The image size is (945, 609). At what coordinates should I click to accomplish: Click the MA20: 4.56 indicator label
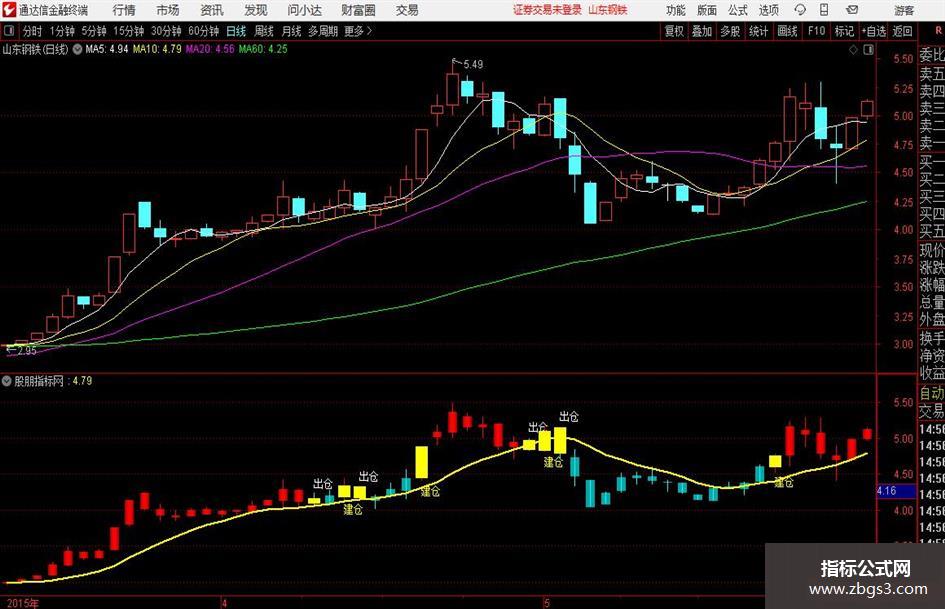pos(210,49)
